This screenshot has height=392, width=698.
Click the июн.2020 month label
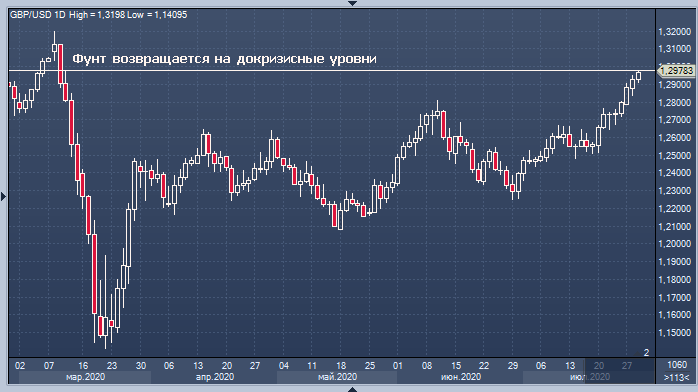[461, 377]
